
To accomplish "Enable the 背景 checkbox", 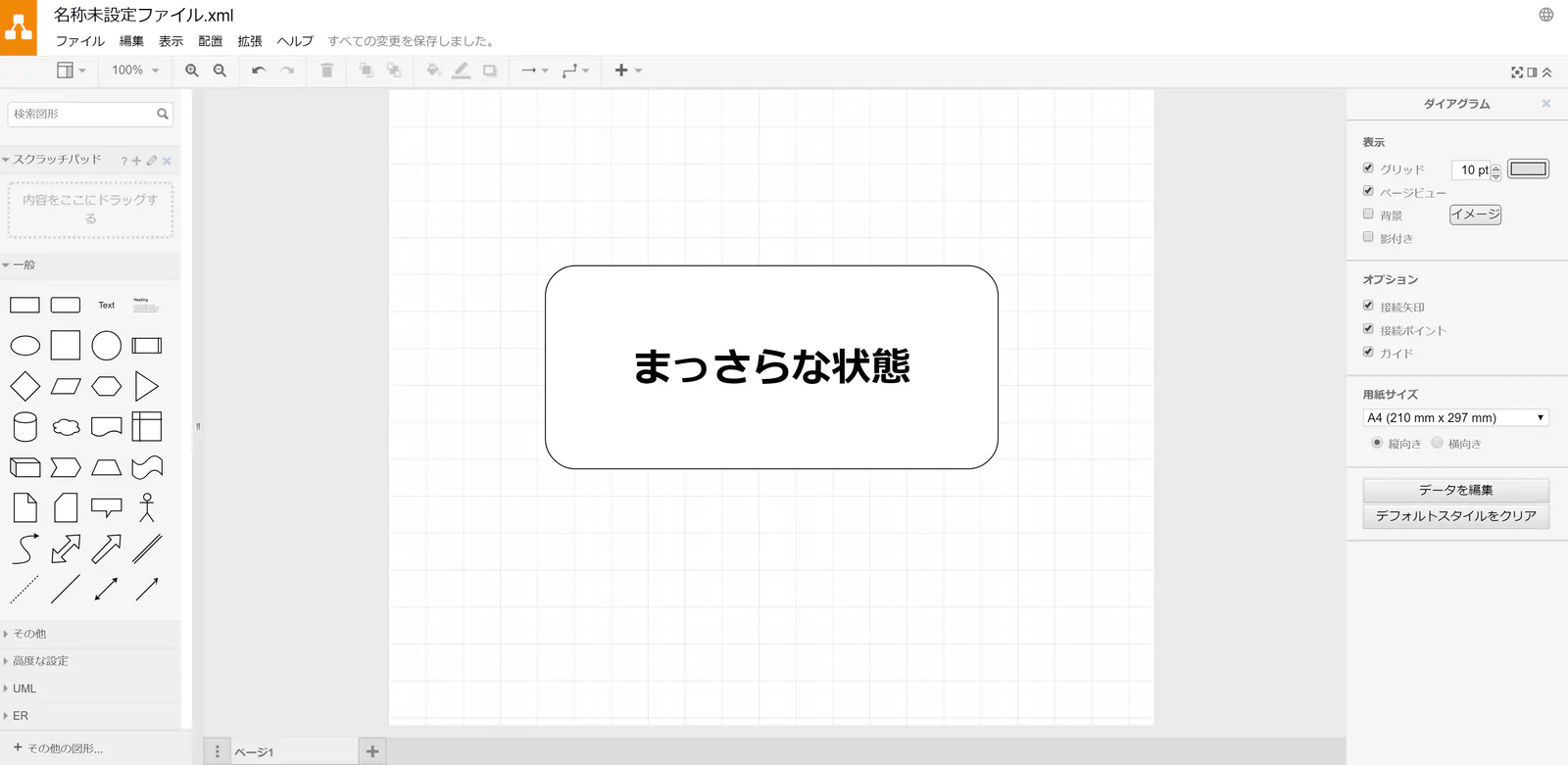I will pyautogui.click(x=1368, y=214).
